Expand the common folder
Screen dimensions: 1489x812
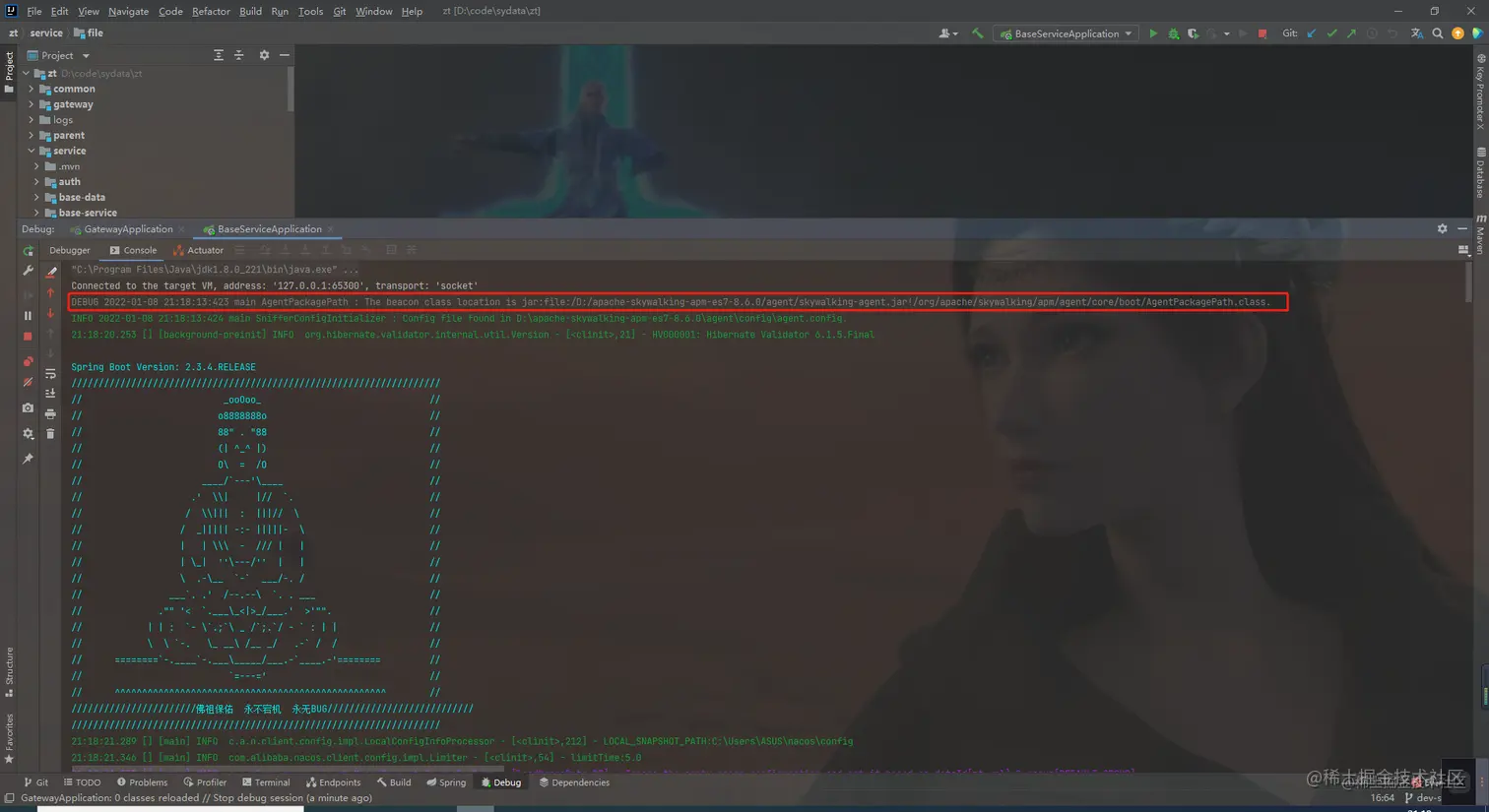[32, 89]
